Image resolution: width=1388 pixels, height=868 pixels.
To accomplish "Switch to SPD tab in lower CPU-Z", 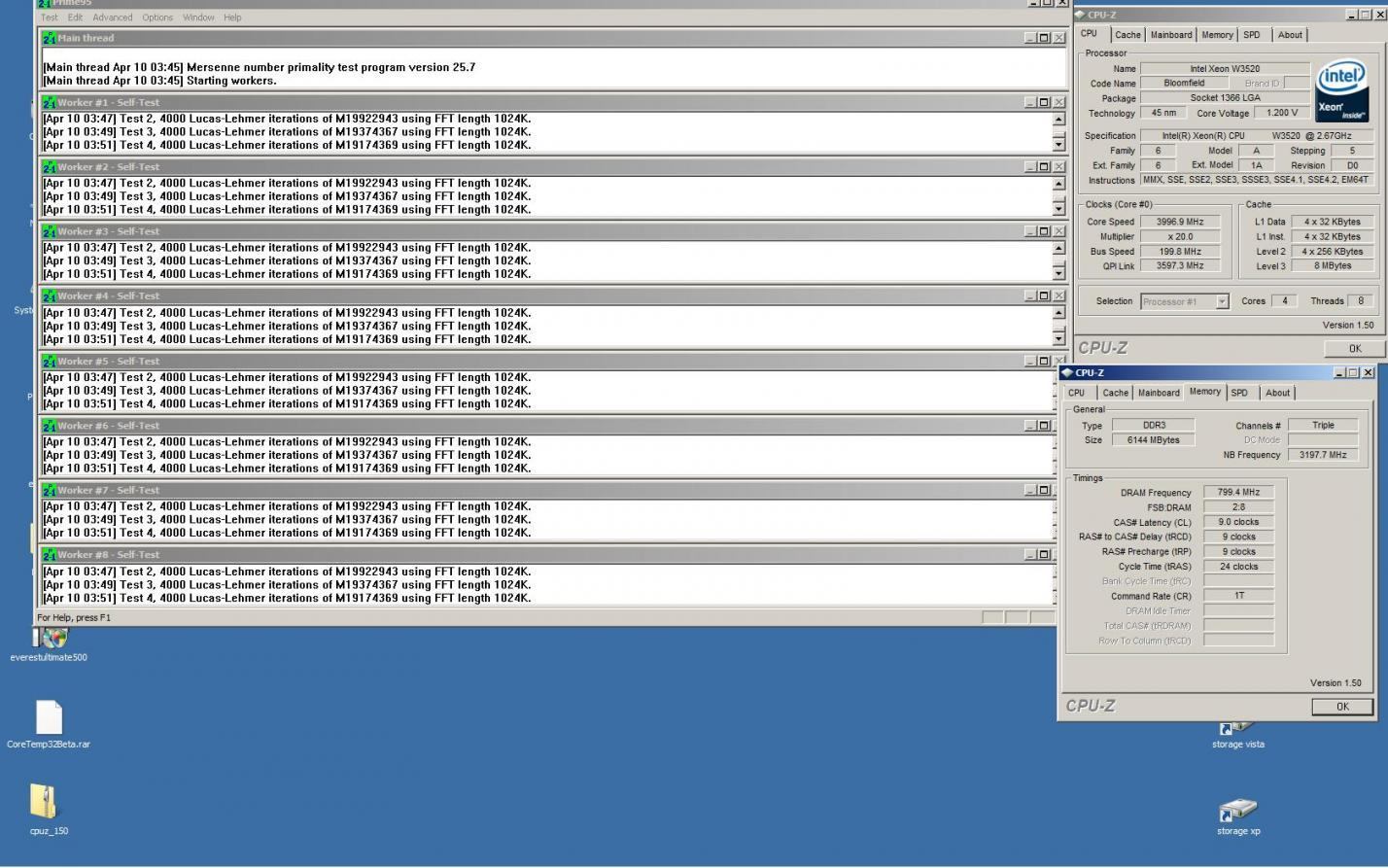I will [x=1239, y=393].
